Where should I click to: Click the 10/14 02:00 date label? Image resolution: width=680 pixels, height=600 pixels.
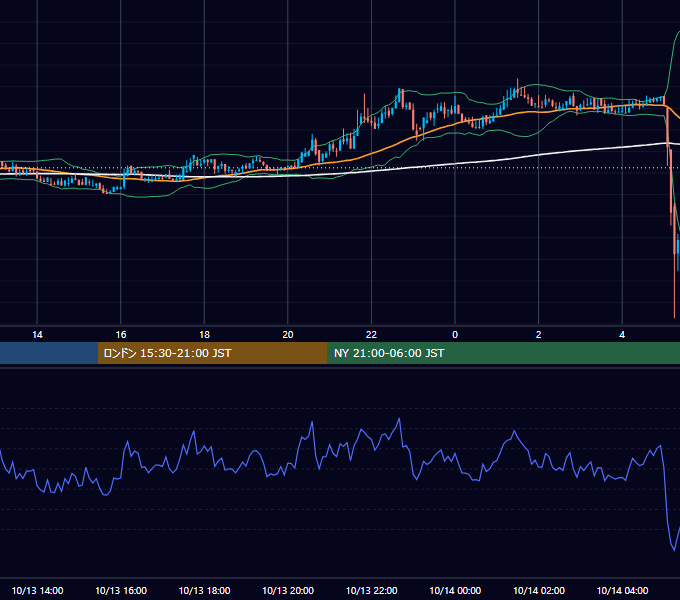[x=539, y=590]
